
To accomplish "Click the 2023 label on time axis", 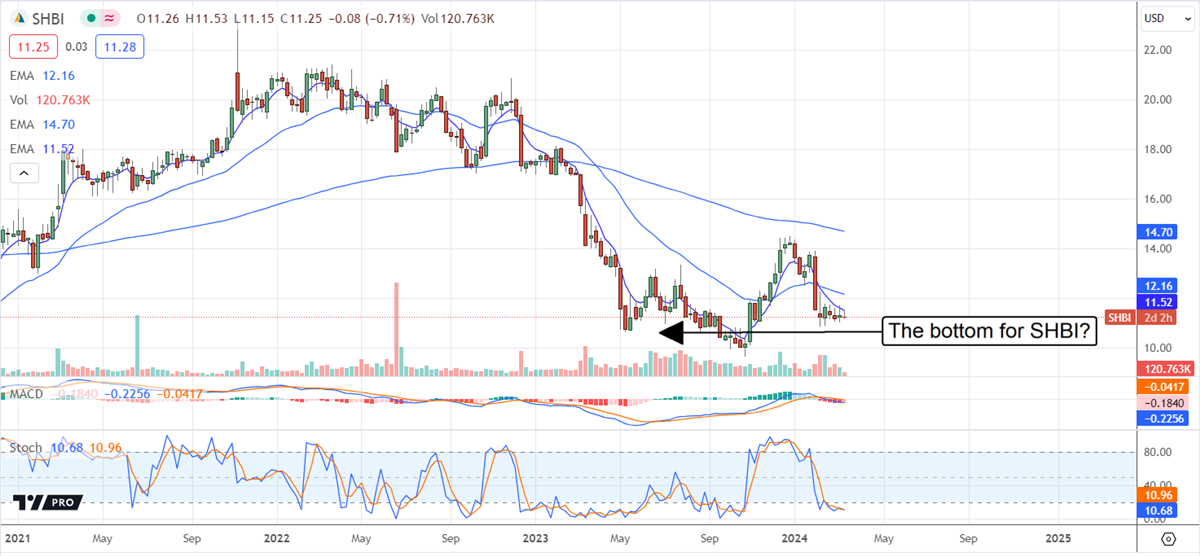I will click(x=535, y=538).
